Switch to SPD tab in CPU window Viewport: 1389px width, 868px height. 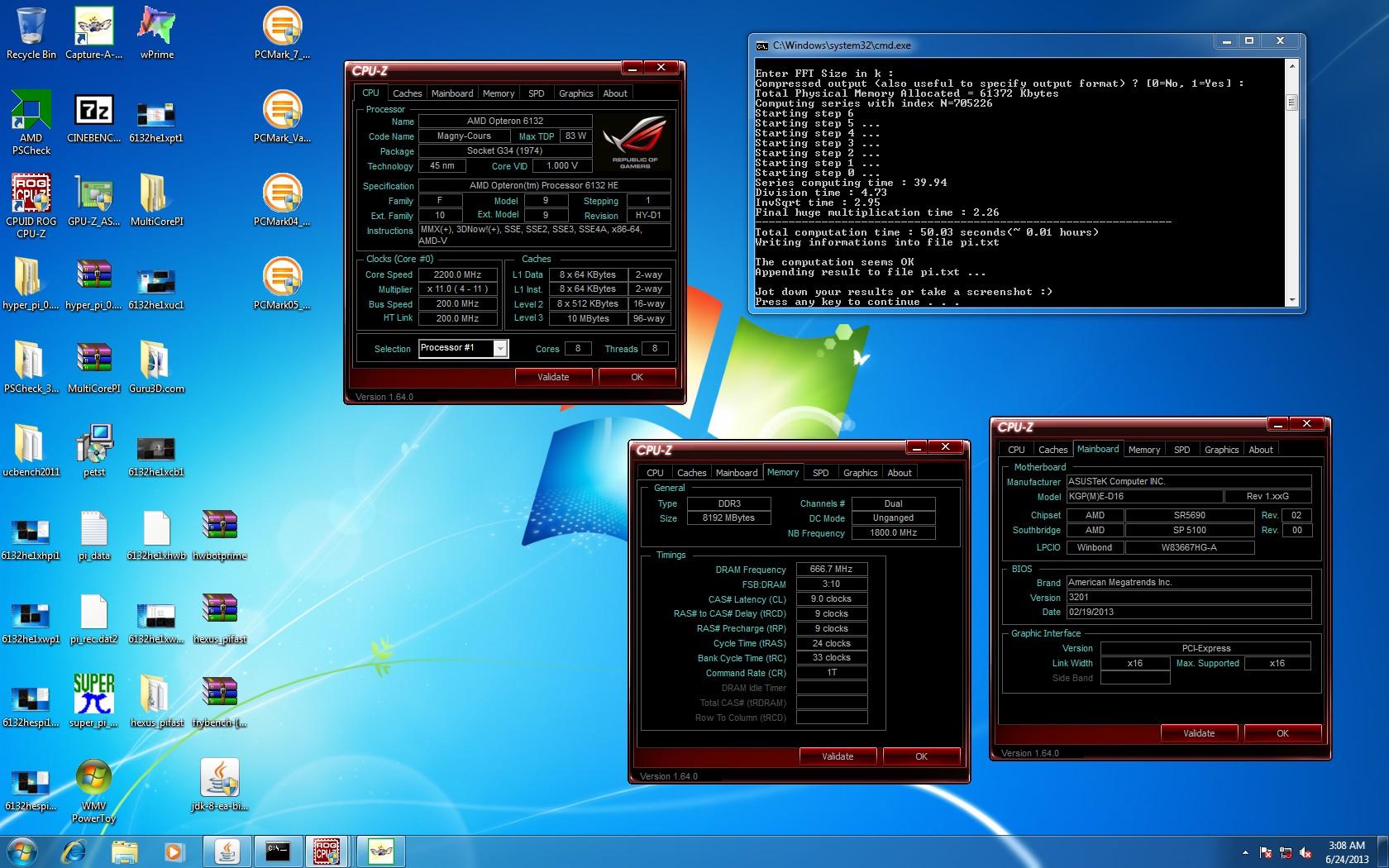[537, 93]
